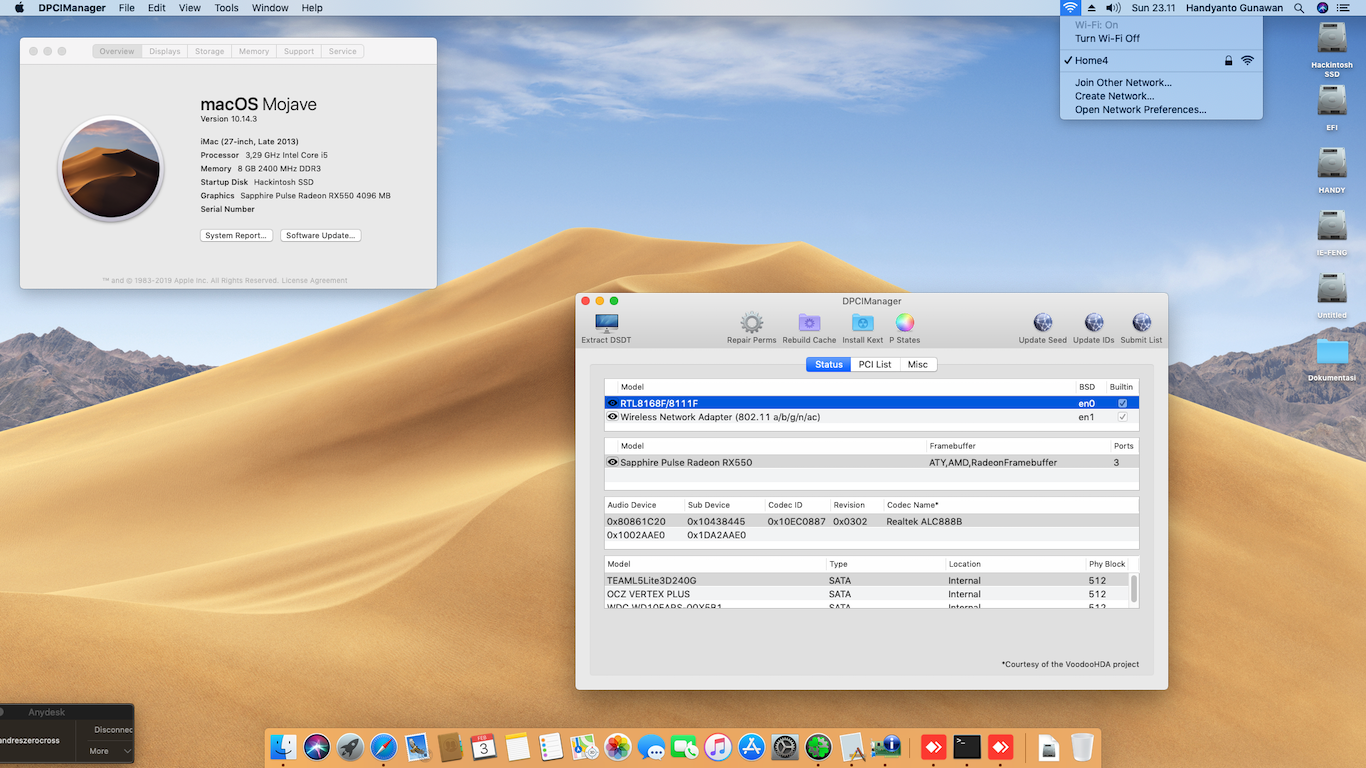Switch to the PCI List tab
This screenshot has width=1366, height=768.
pos(875,365)
